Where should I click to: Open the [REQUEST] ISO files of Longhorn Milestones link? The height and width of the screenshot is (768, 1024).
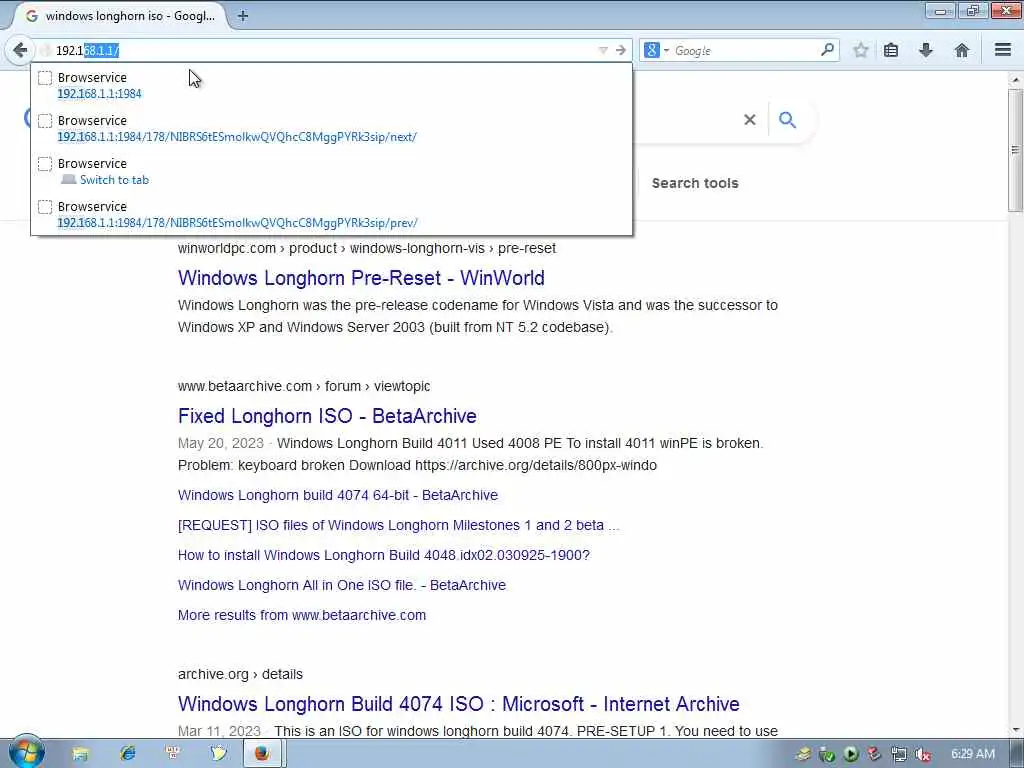pos(398,525)
